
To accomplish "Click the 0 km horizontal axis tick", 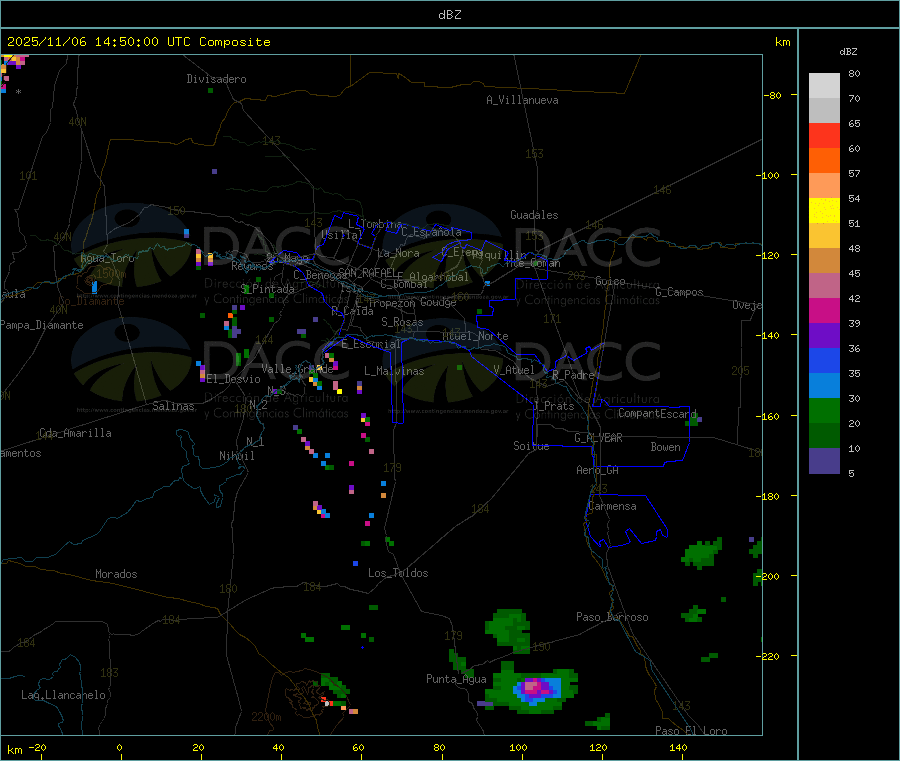I will (x=119, y=748).
